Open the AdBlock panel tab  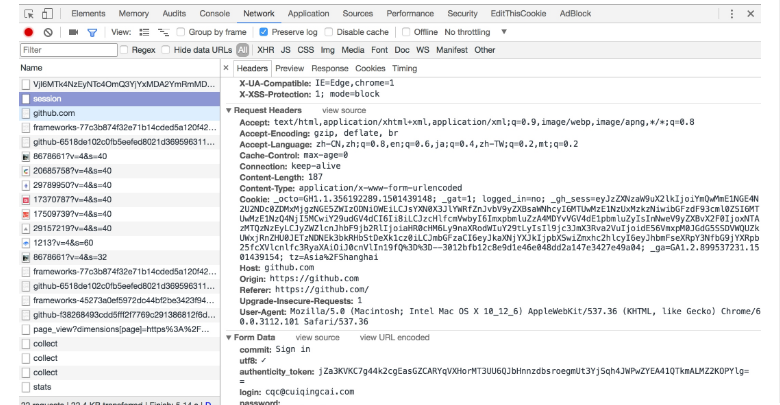575,14
